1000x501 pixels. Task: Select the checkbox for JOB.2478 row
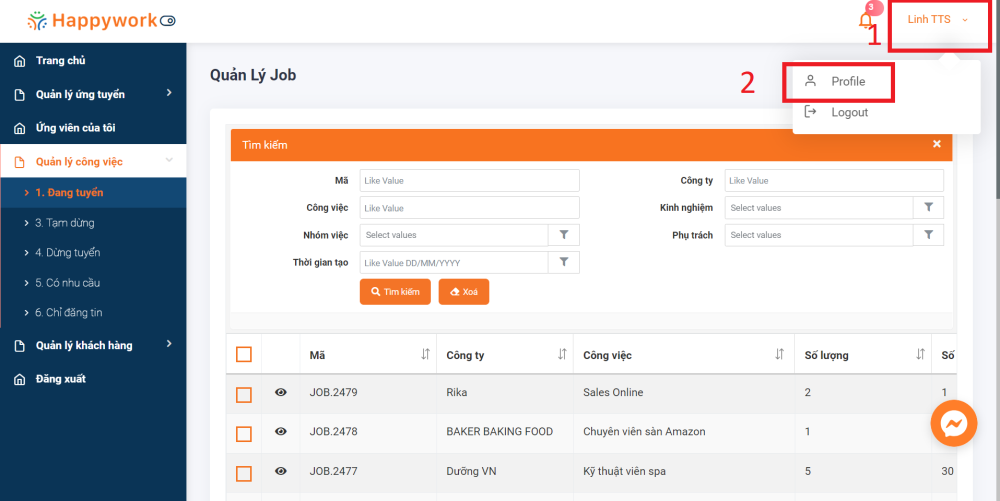click(x=244, y=433)
